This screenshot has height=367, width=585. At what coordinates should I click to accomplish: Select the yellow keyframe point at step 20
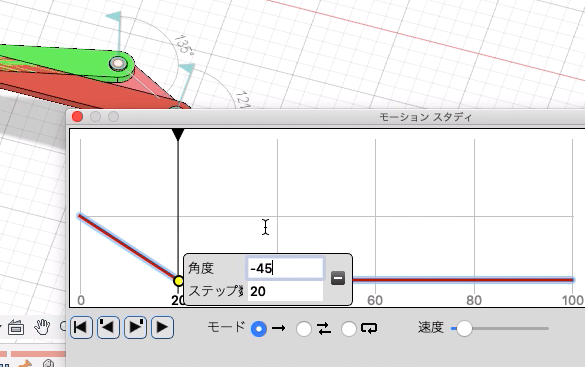point(179,281)
